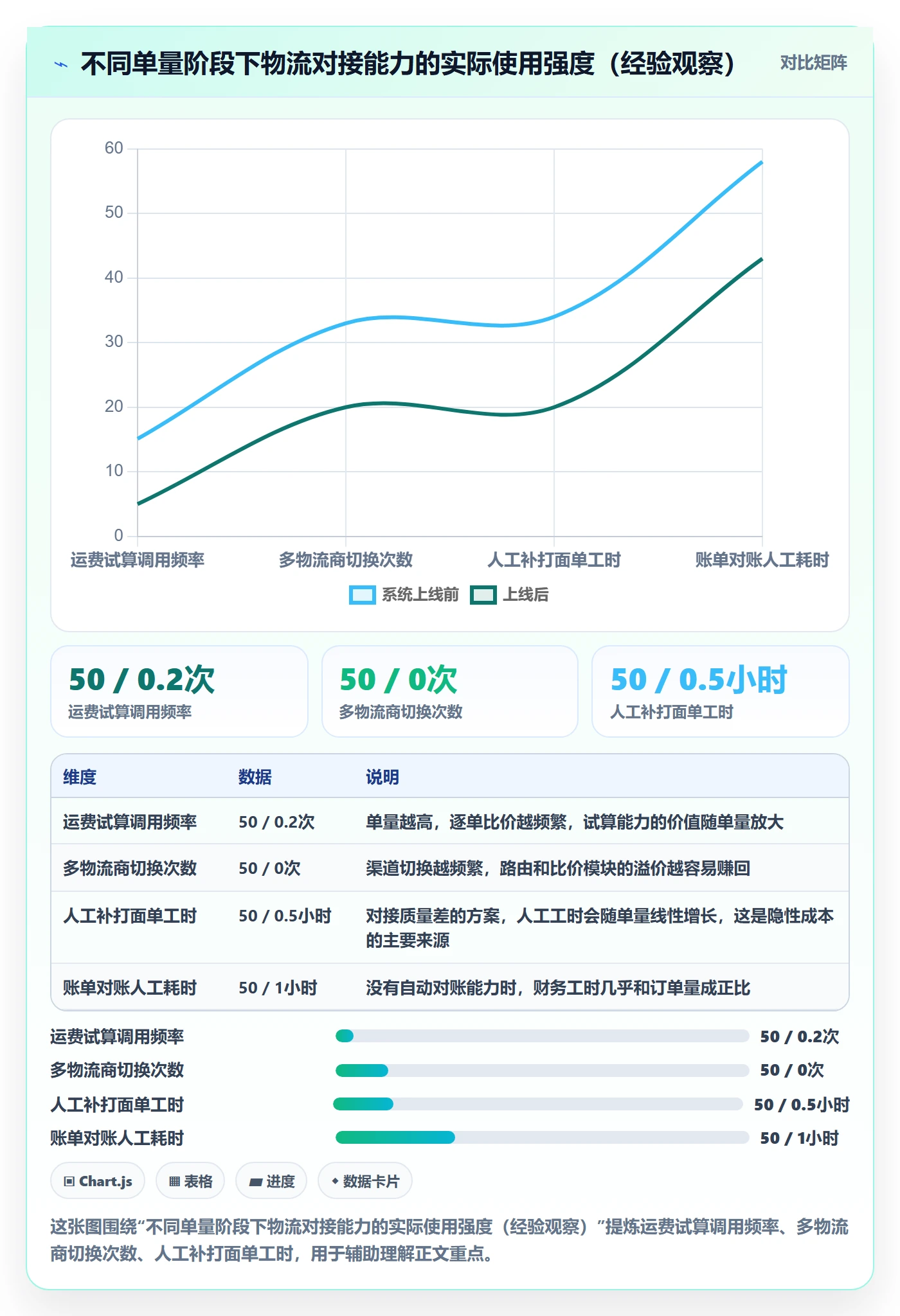Toggle the 上线后 legend color box
The height and width of the screenshot is (1316, 900).
click(483, 595)
